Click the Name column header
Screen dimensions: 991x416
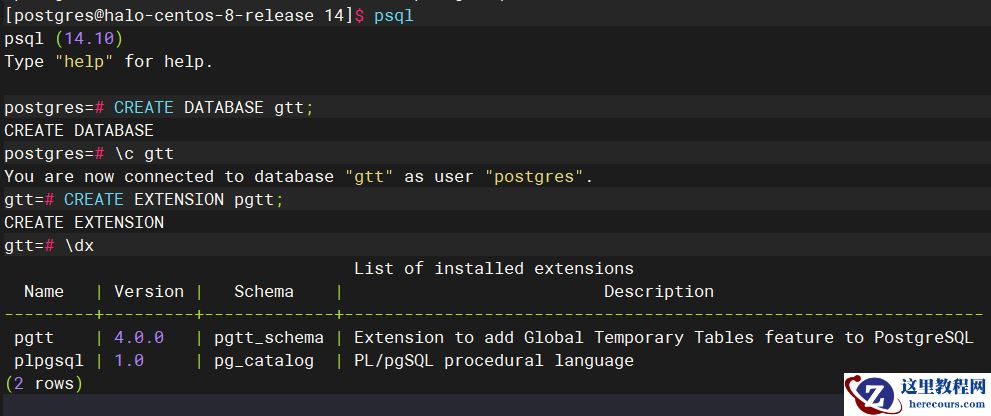44,292
